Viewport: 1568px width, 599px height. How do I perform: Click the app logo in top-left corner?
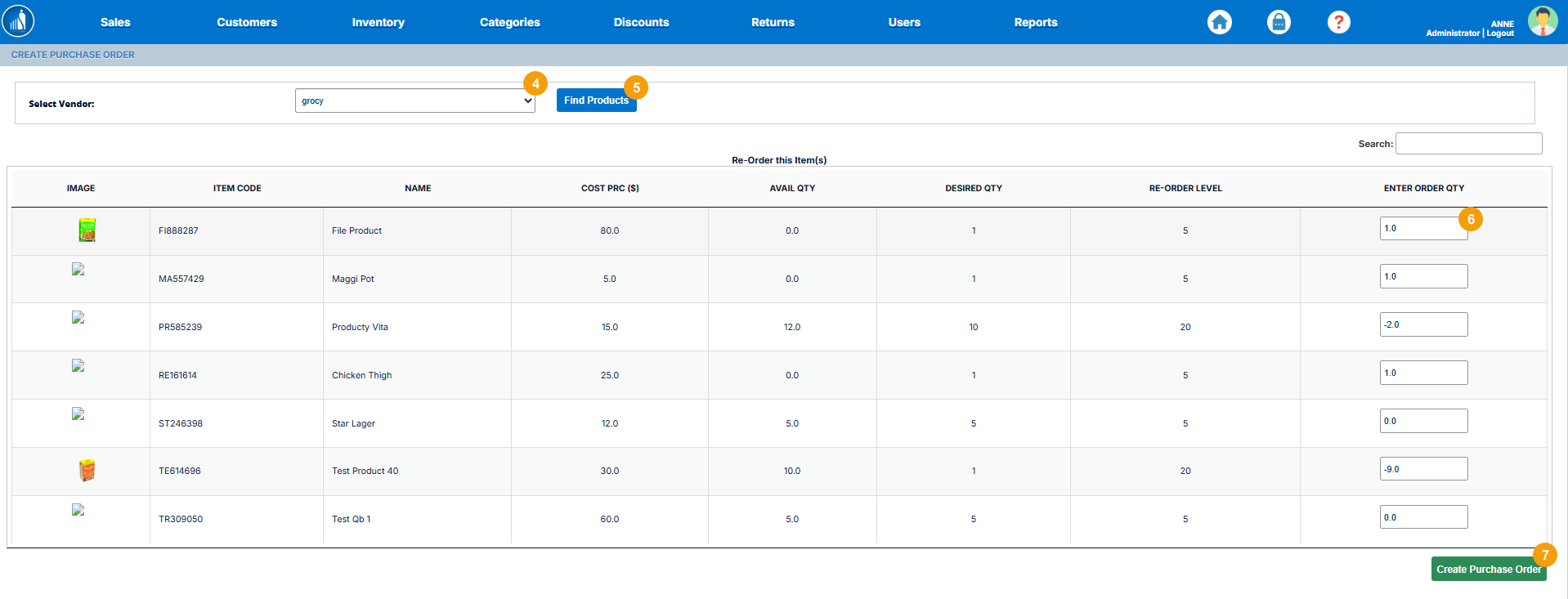18,21
